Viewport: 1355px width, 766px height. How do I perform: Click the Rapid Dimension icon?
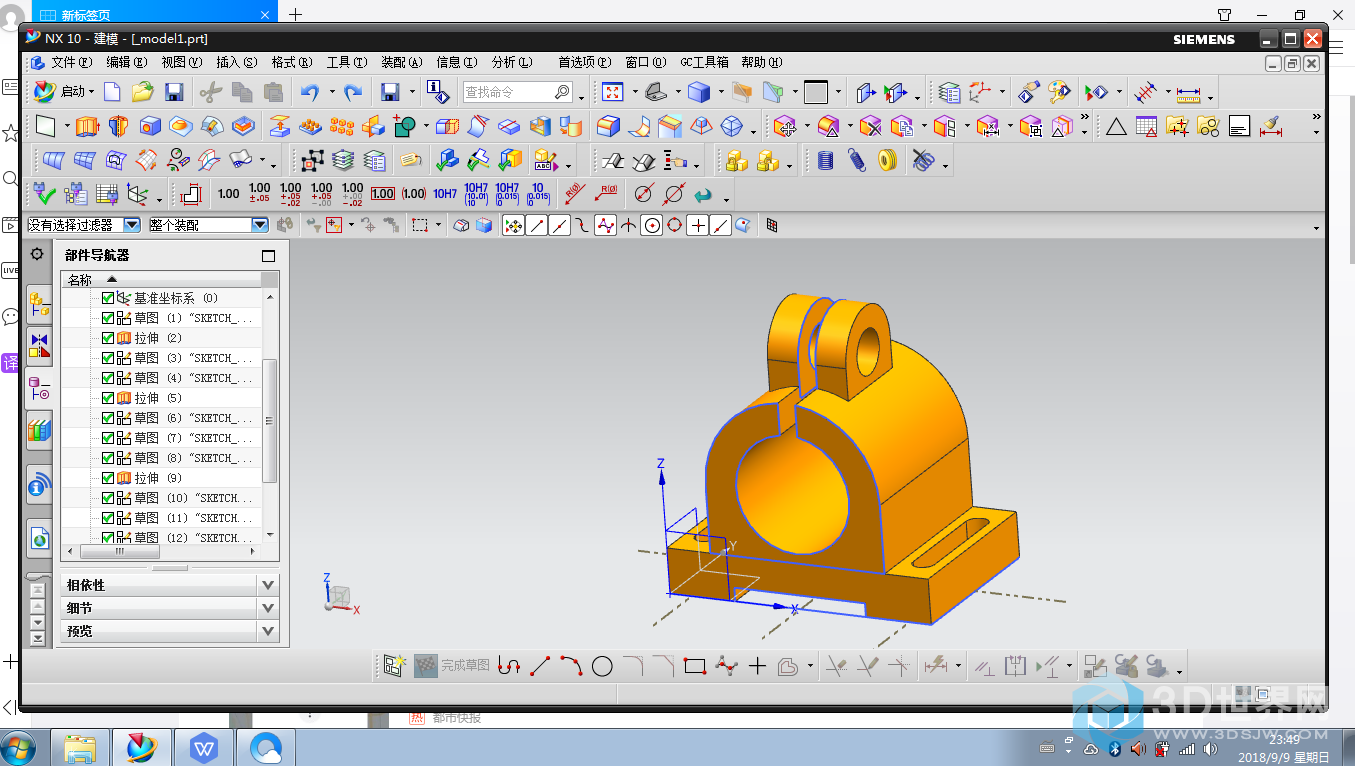[x=191, y=193]
